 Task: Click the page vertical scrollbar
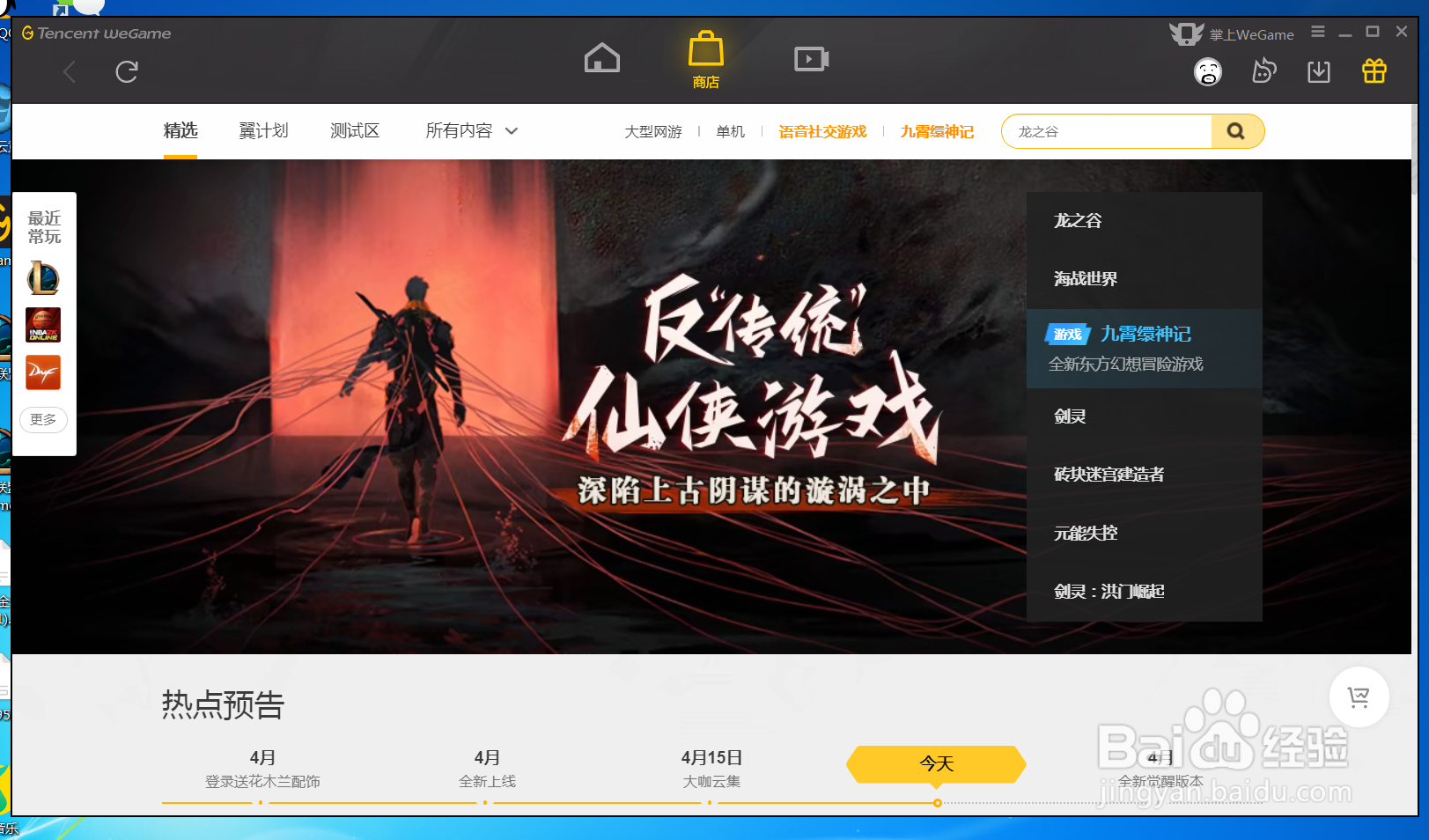(1415, 150)
